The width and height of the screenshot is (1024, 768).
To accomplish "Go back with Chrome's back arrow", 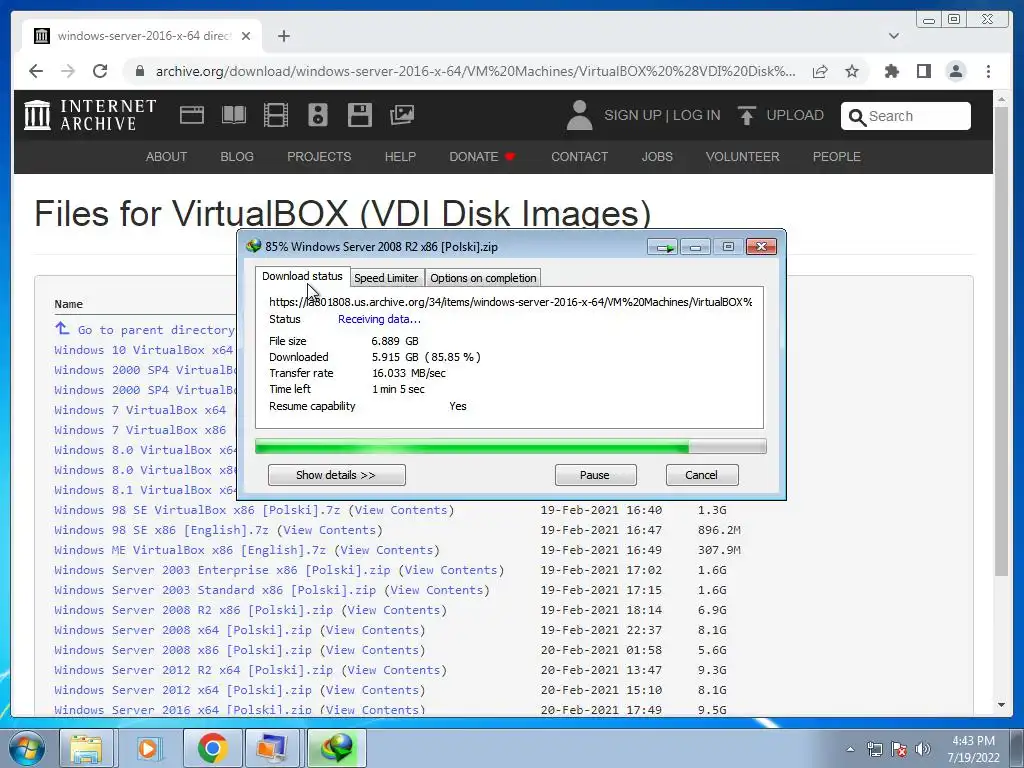I will coord(36,71).
